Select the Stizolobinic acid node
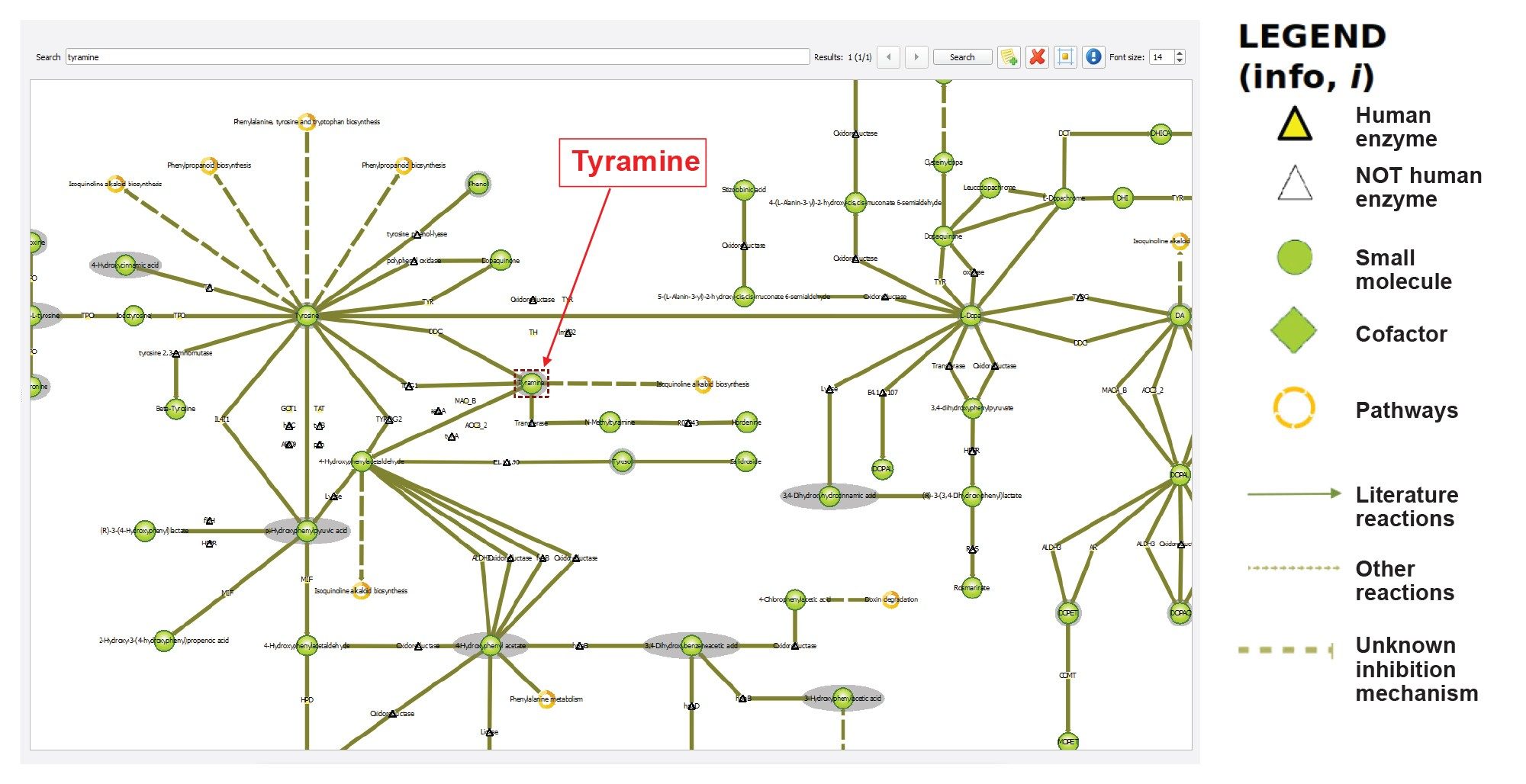Screen dimensions: 1526x784 (x=744, y=190)
